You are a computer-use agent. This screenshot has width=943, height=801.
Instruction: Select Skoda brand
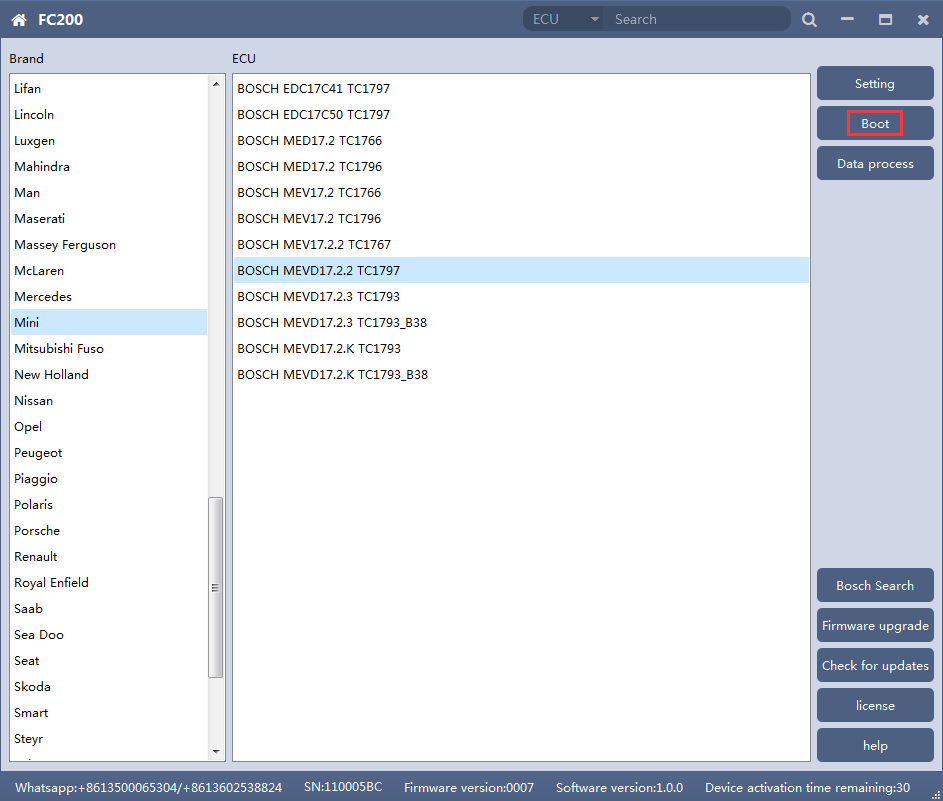tap(109, 687)
